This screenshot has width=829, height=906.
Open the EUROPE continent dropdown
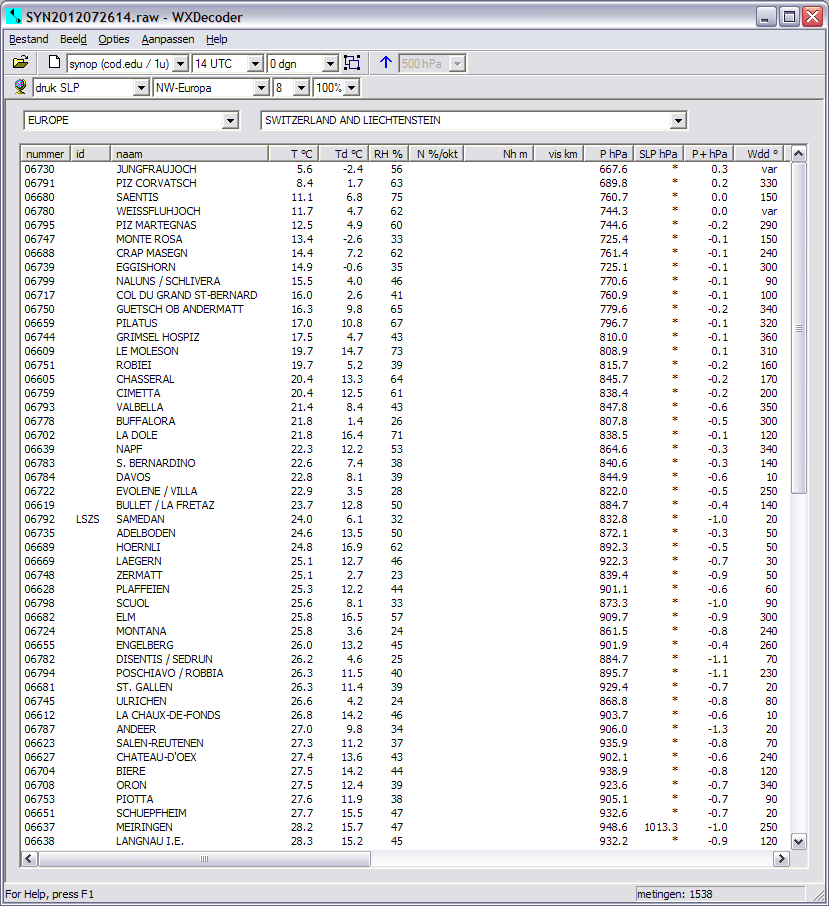(230, 120)
